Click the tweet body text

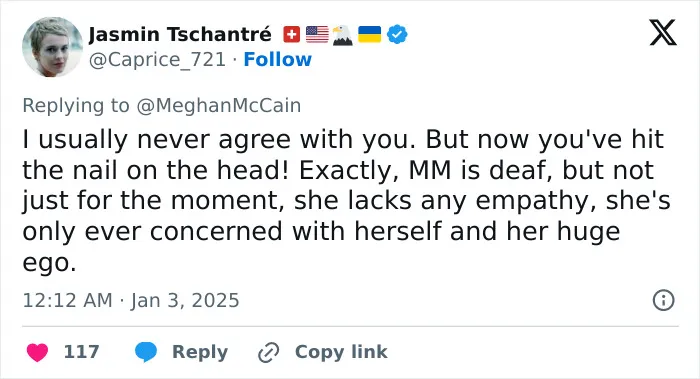346,201
